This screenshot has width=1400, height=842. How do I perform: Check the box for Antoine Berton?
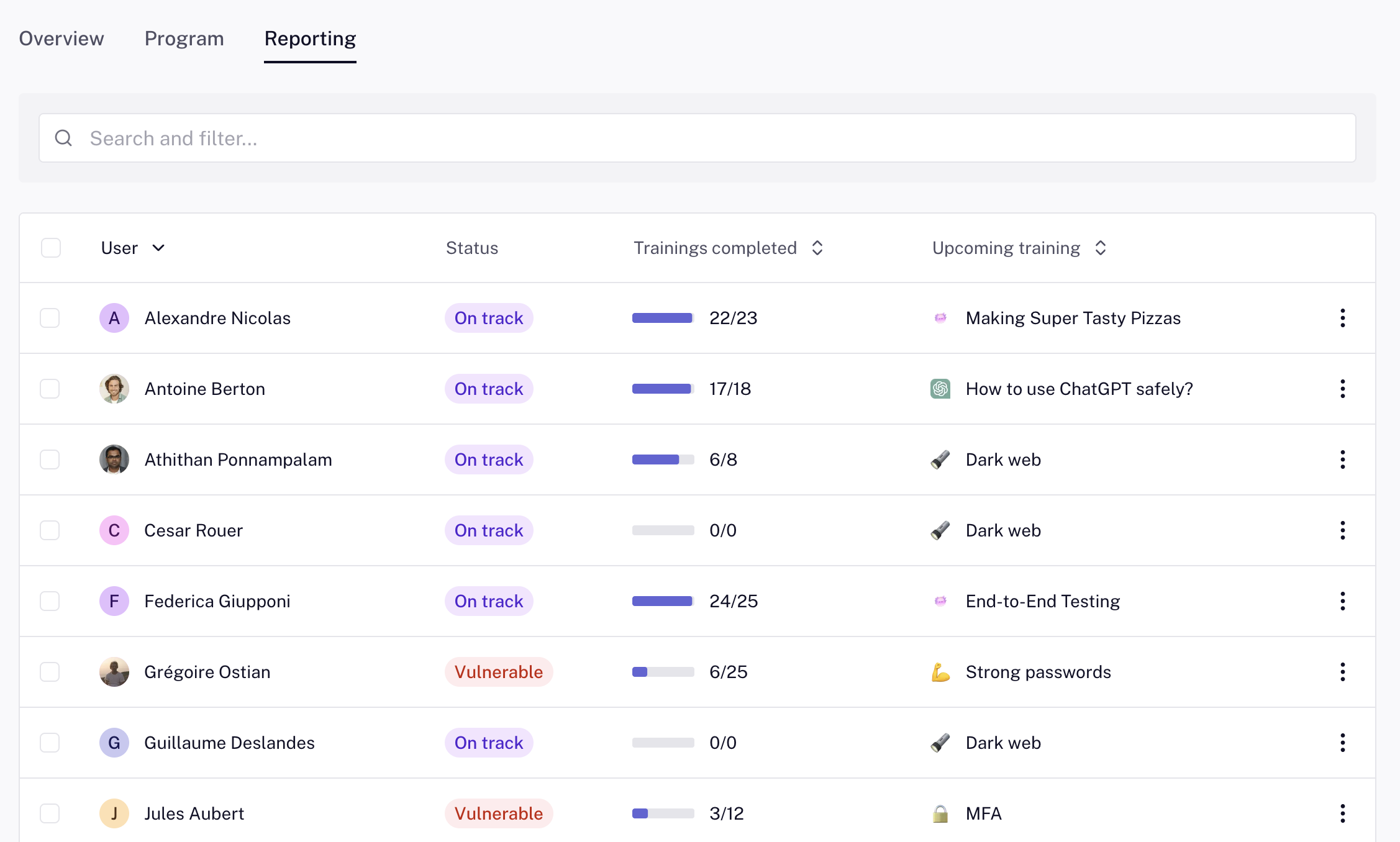click(x=50, y=389)
